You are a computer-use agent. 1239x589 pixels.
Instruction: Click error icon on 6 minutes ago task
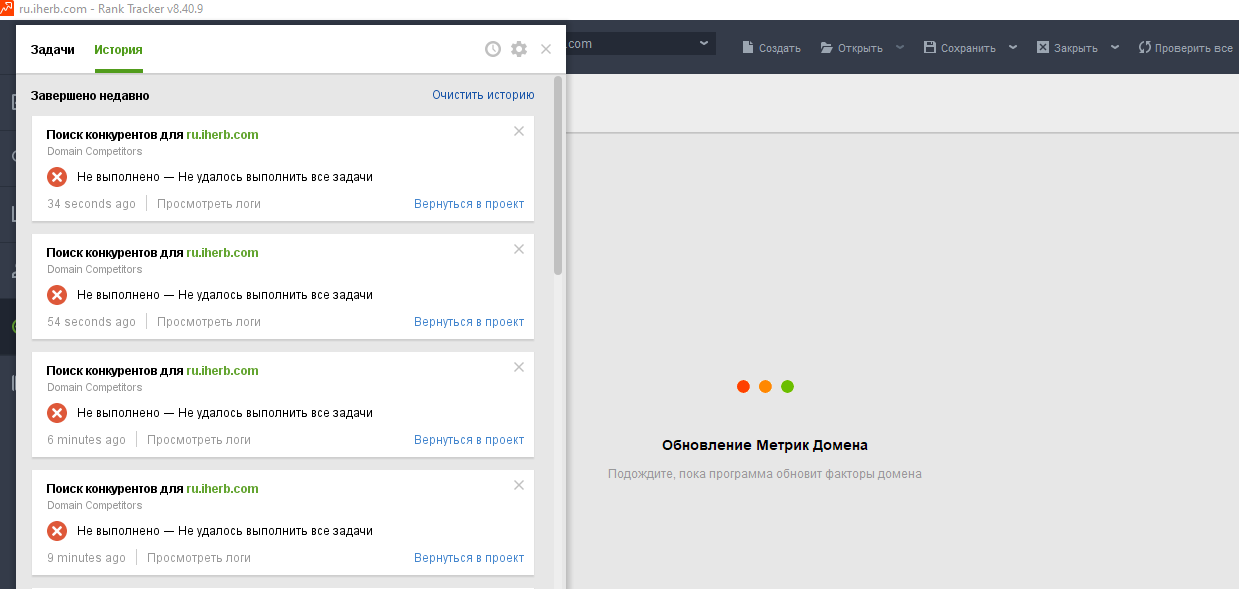pyautogui.click(x=57, y=413)
